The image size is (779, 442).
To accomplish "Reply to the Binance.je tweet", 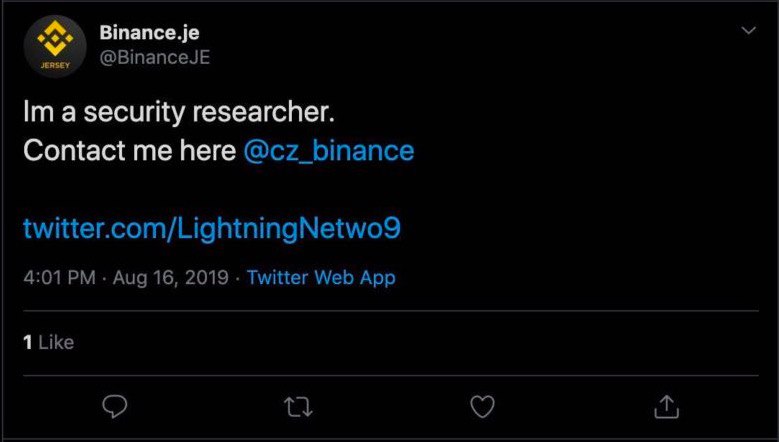I will click(116, 407).
